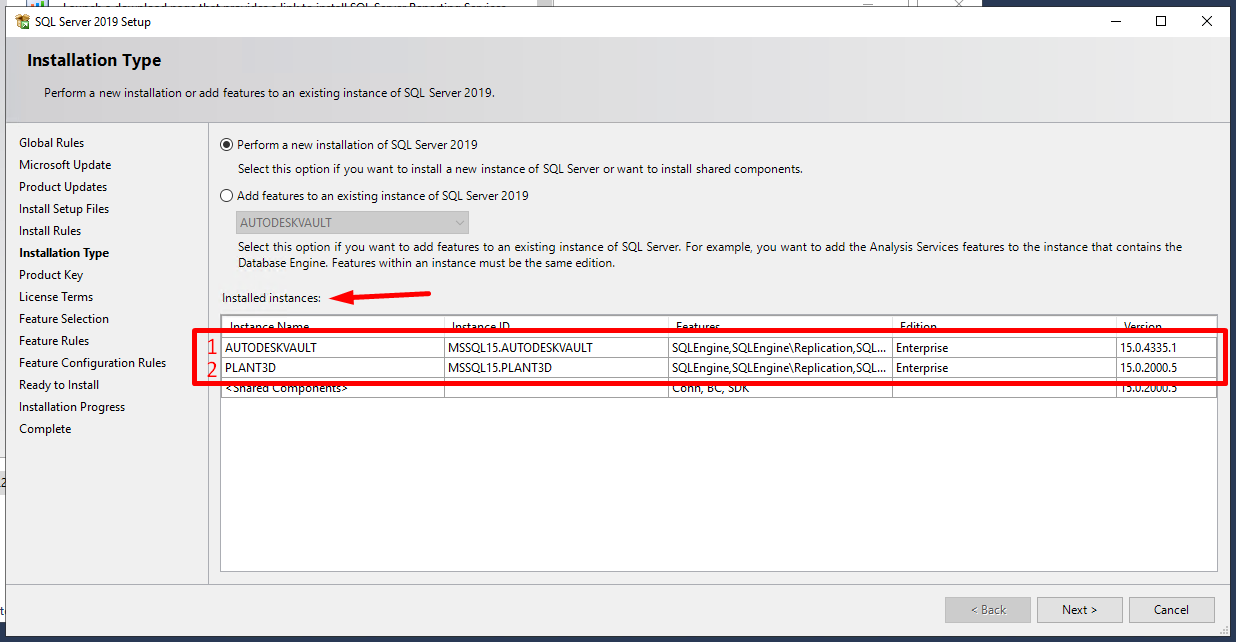Open the Microsoft Update step in sidebar
This screenshot has width=1236, height=642.
pyautogui.click(x=64, y=164)
